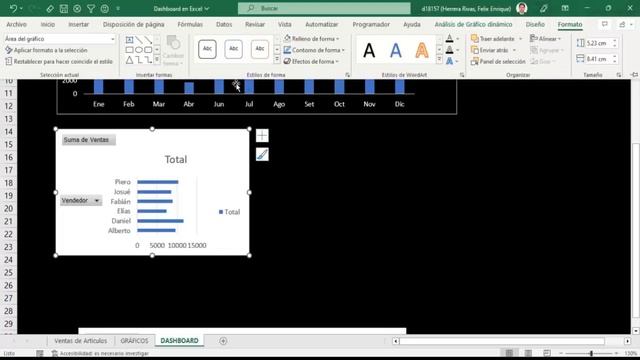Open the Customize Quick Access Toolbar arrow
640x360 pixels.
118,8
